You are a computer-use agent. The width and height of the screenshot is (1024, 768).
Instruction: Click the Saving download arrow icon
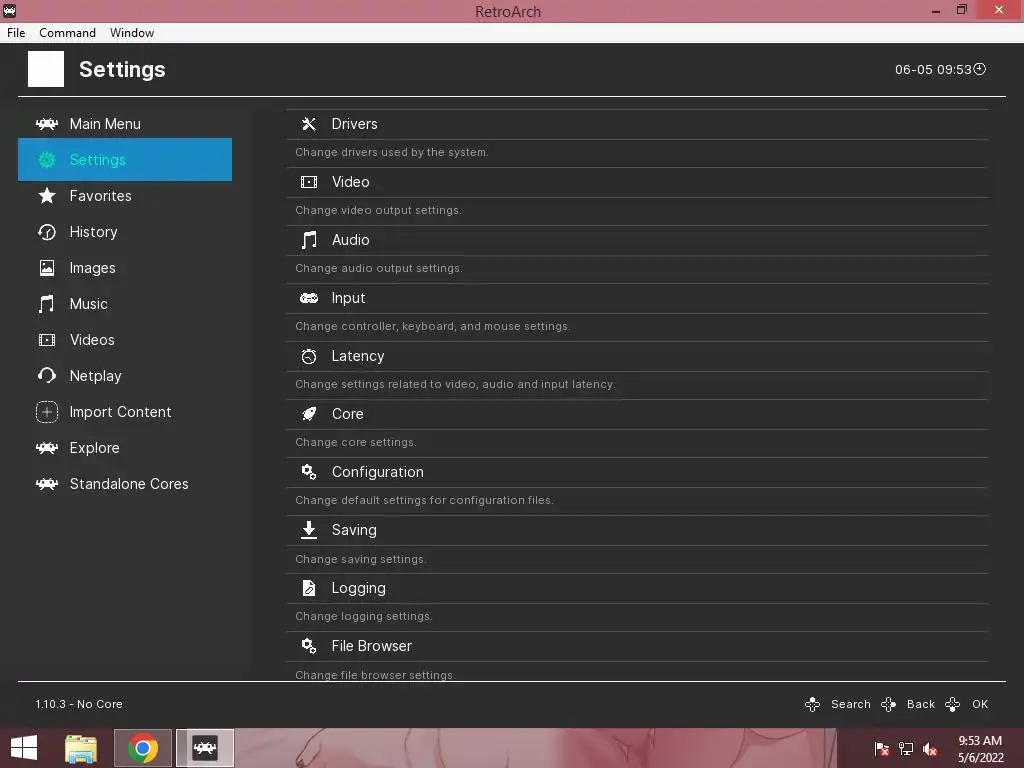[x=309, y=530]
